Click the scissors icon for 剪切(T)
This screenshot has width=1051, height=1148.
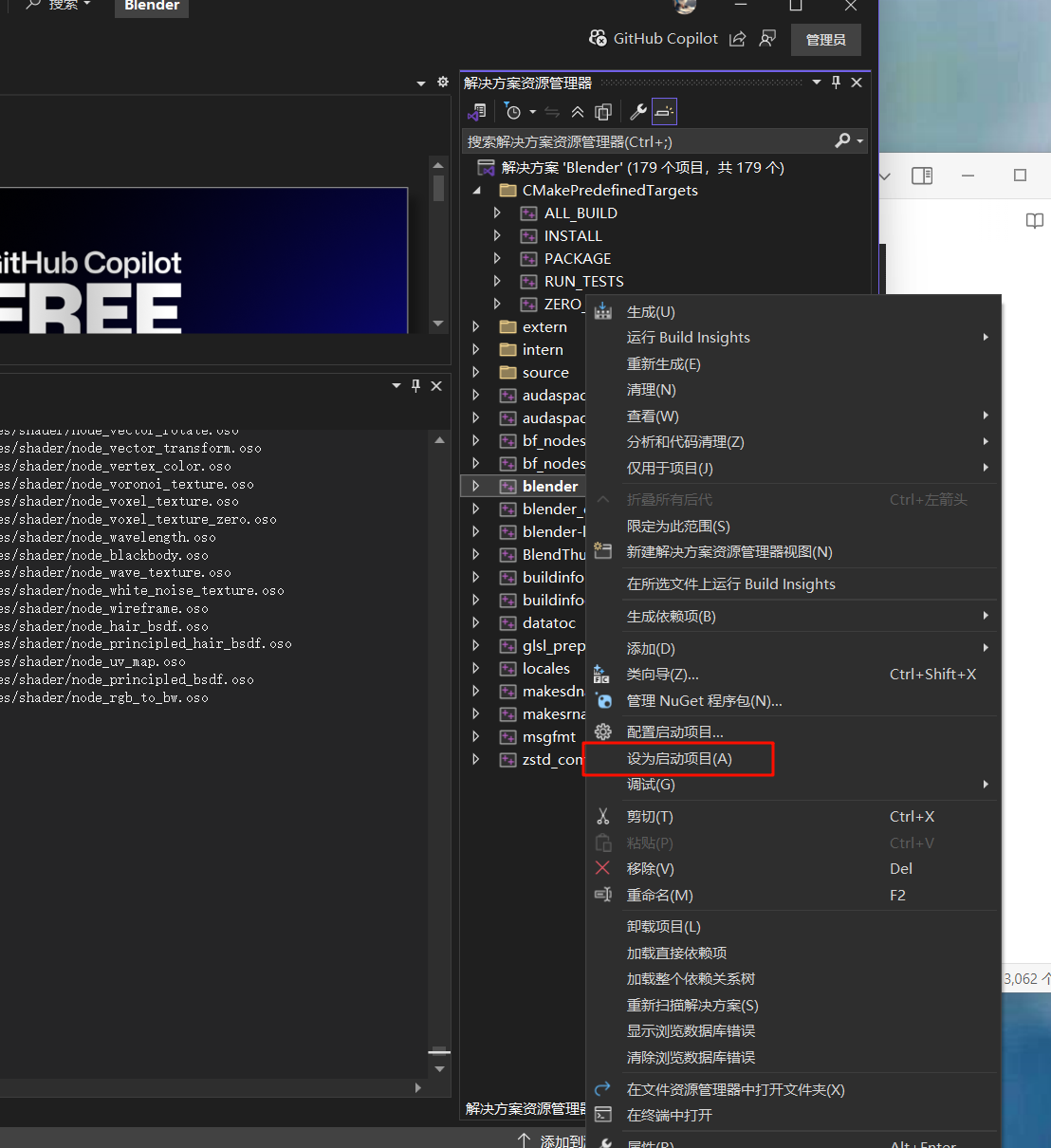click(x=603, y=817)
